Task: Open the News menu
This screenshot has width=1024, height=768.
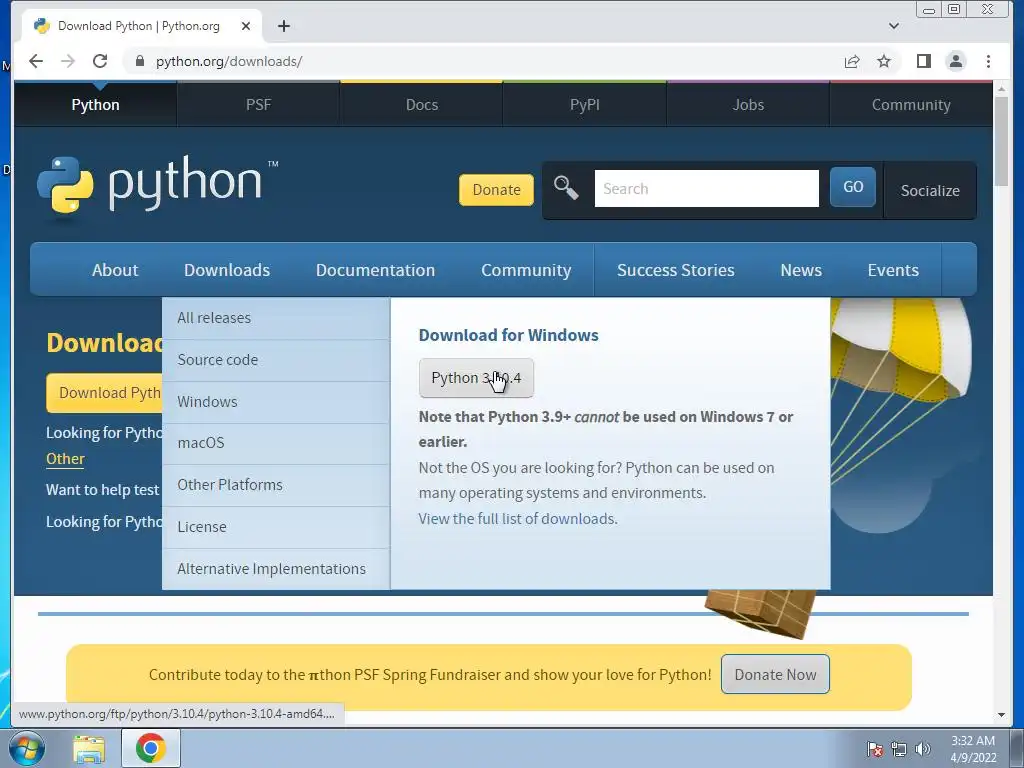Action: (801, 270)
